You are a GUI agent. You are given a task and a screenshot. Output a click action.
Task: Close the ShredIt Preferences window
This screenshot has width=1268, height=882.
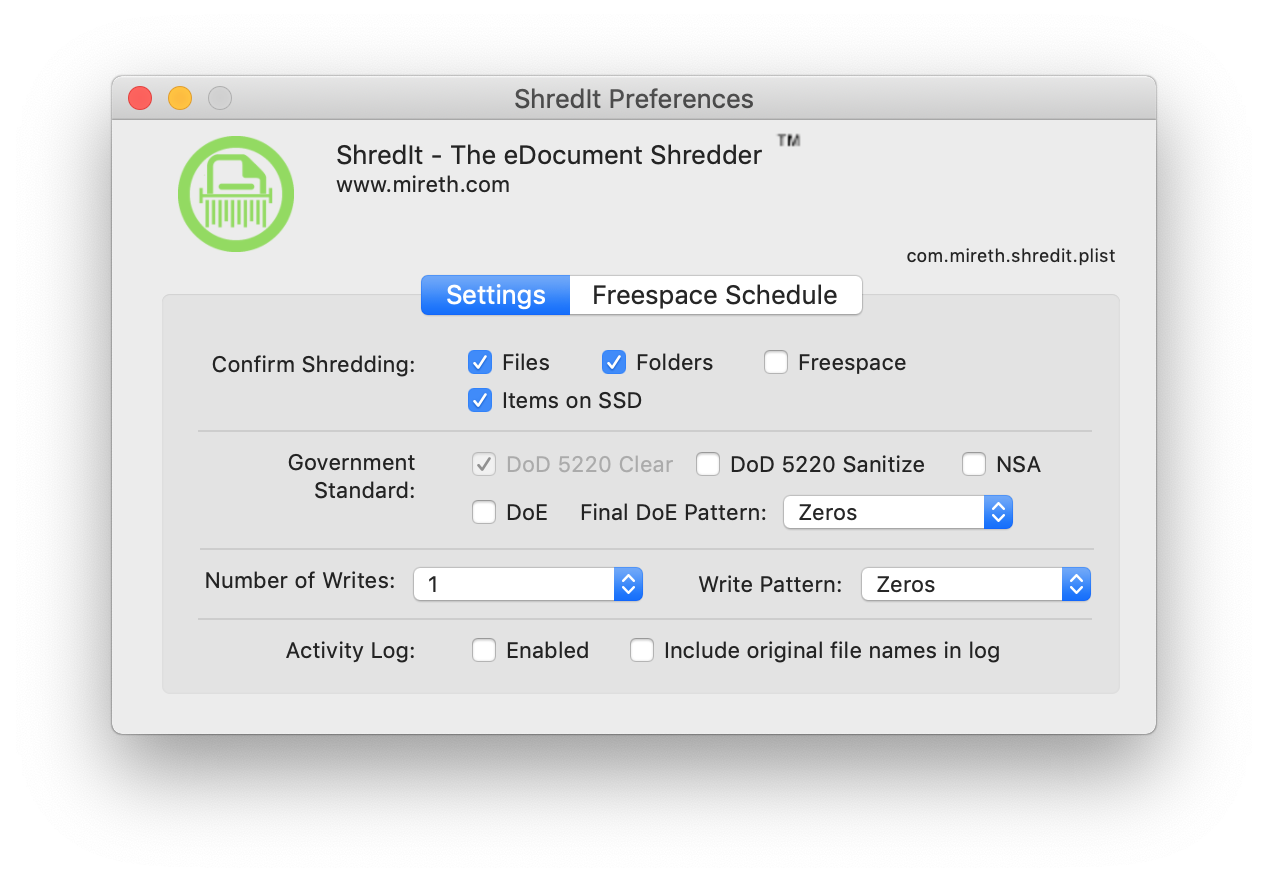(140, 98)
